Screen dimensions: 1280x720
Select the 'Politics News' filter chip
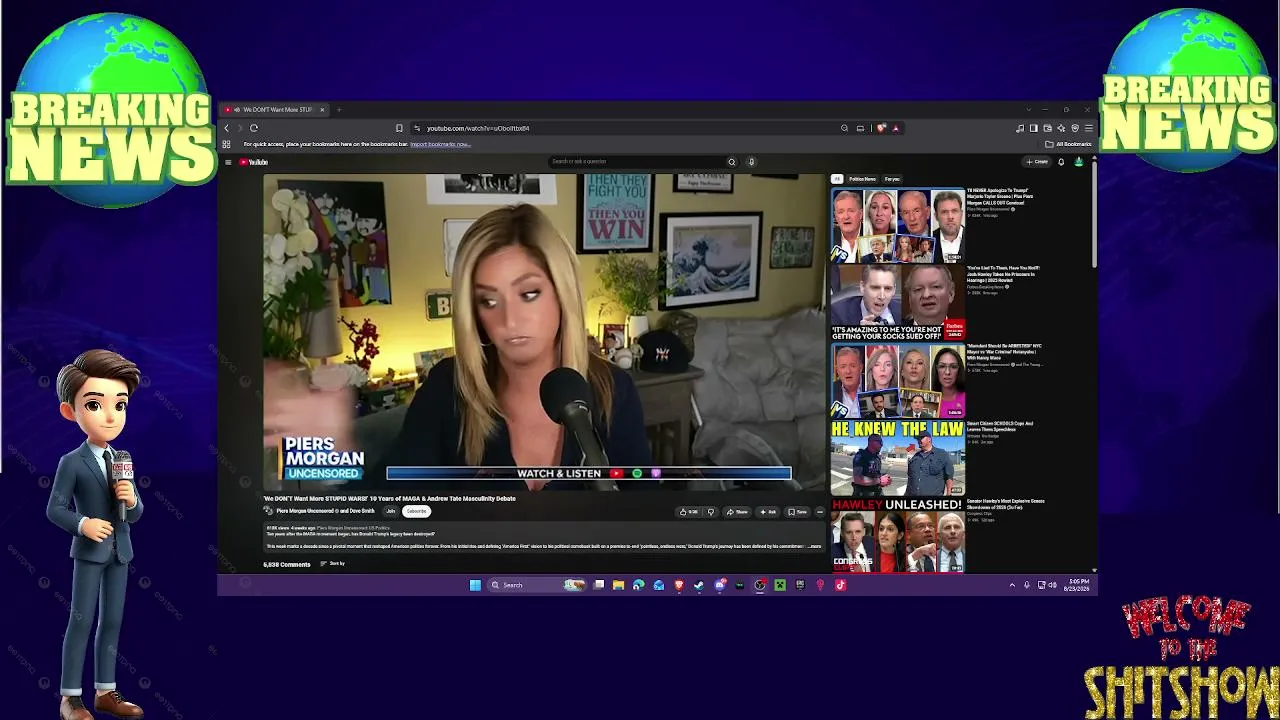tap(862, 179)
